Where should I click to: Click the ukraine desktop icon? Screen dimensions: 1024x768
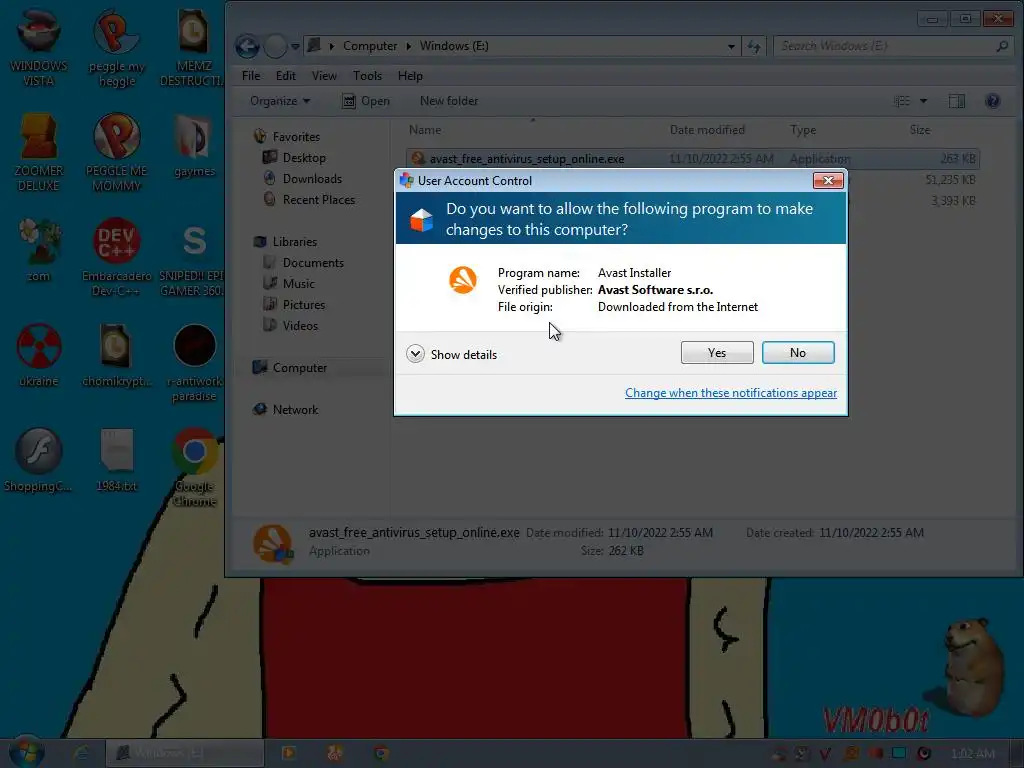coord(39,355)
